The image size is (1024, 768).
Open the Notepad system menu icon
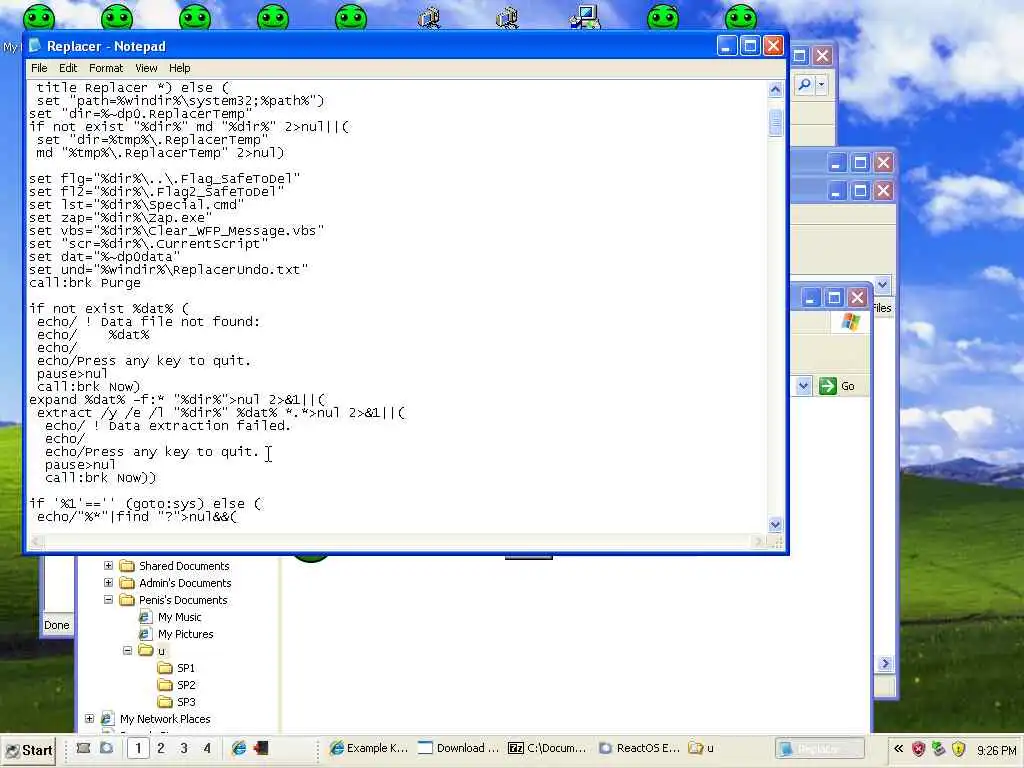tap(35, 46)
